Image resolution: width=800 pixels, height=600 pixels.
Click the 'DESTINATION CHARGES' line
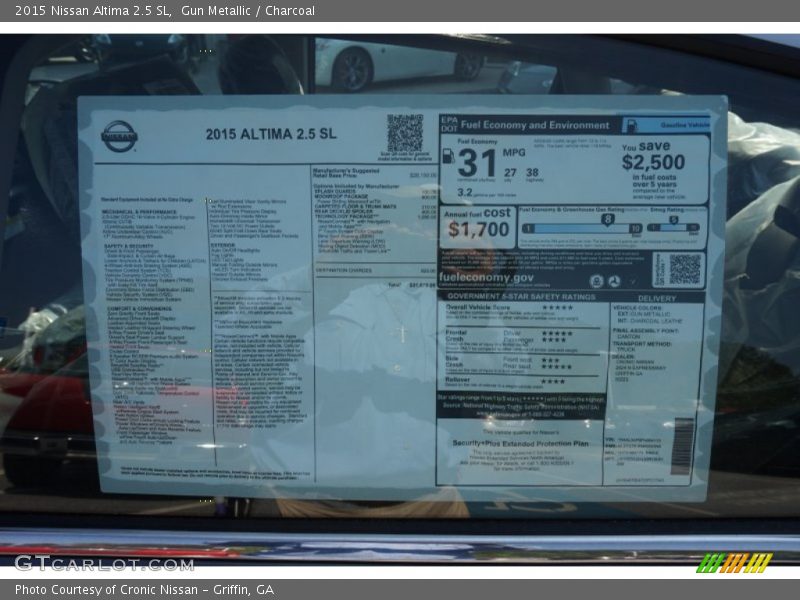[376, 270]
